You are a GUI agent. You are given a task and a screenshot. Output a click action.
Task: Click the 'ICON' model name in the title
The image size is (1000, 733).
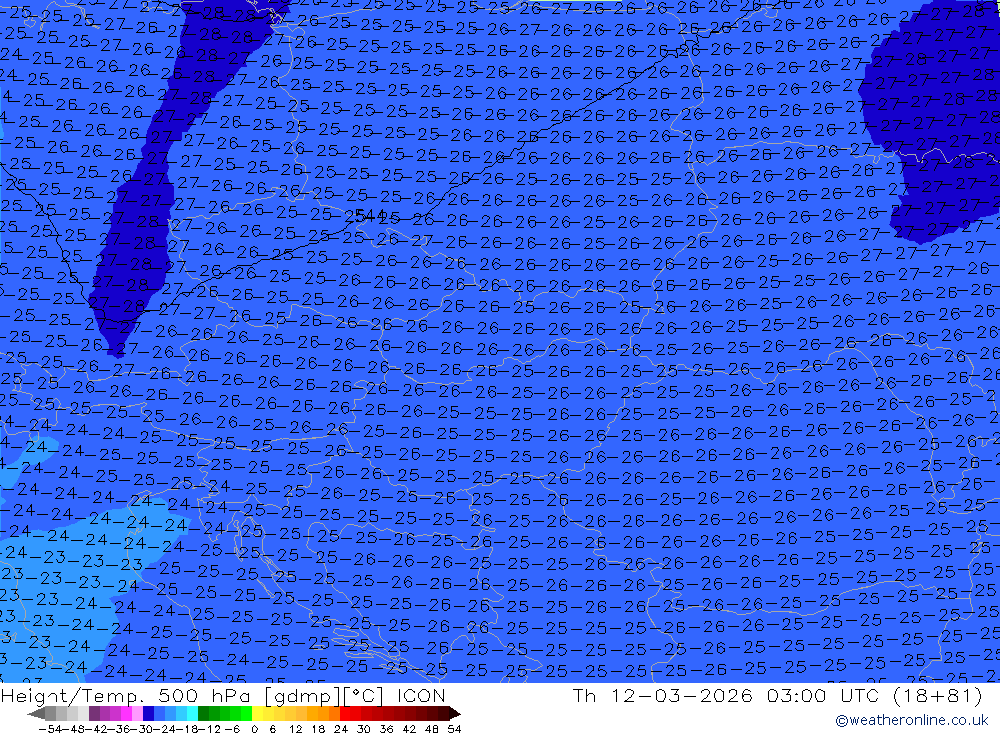[421, 695]
